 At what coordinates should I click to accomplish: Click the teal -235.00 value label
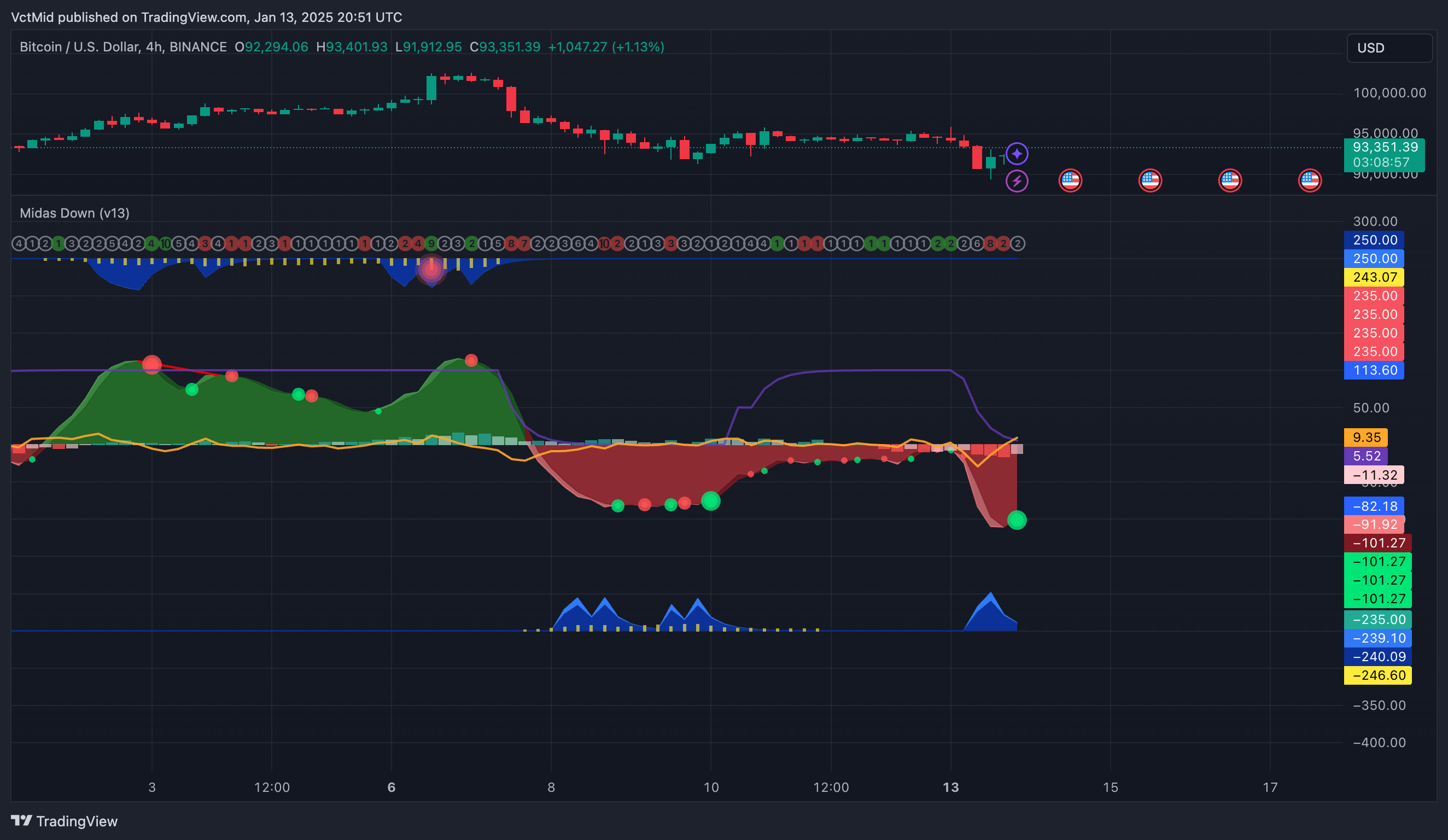coord(1378,620)
